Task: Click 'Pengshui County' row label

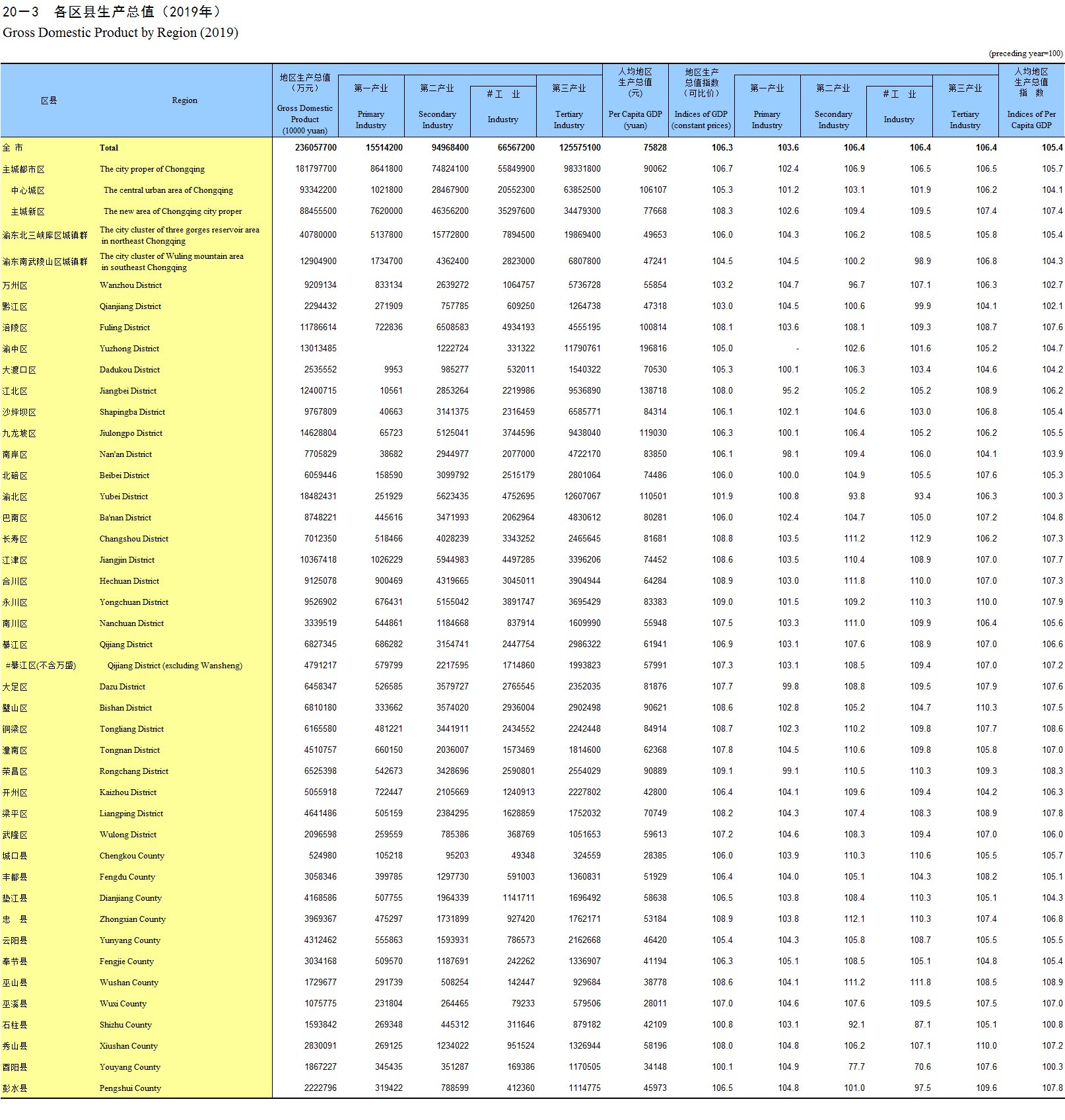Action: (130, 1088)
